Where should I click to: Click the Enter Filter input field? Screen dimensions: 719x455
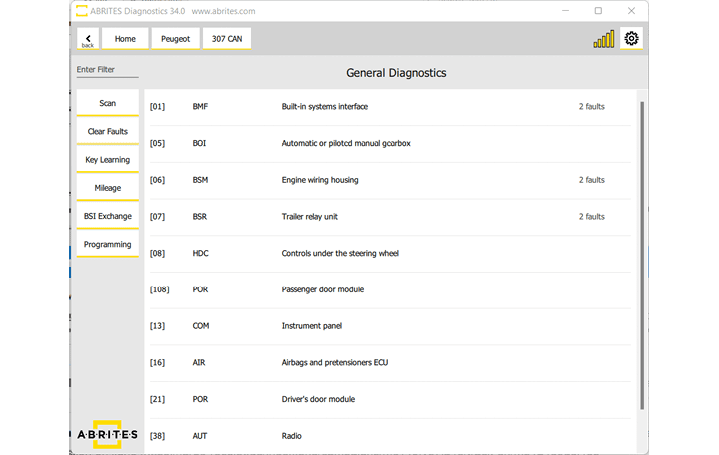107,70
